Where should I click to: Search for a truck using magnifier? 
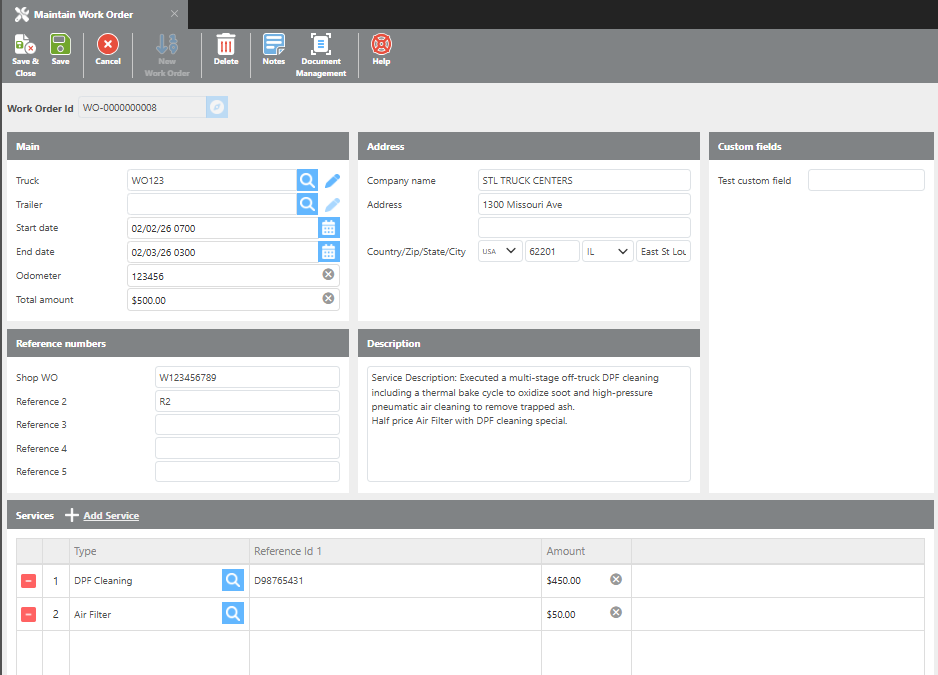click(307, 181)
